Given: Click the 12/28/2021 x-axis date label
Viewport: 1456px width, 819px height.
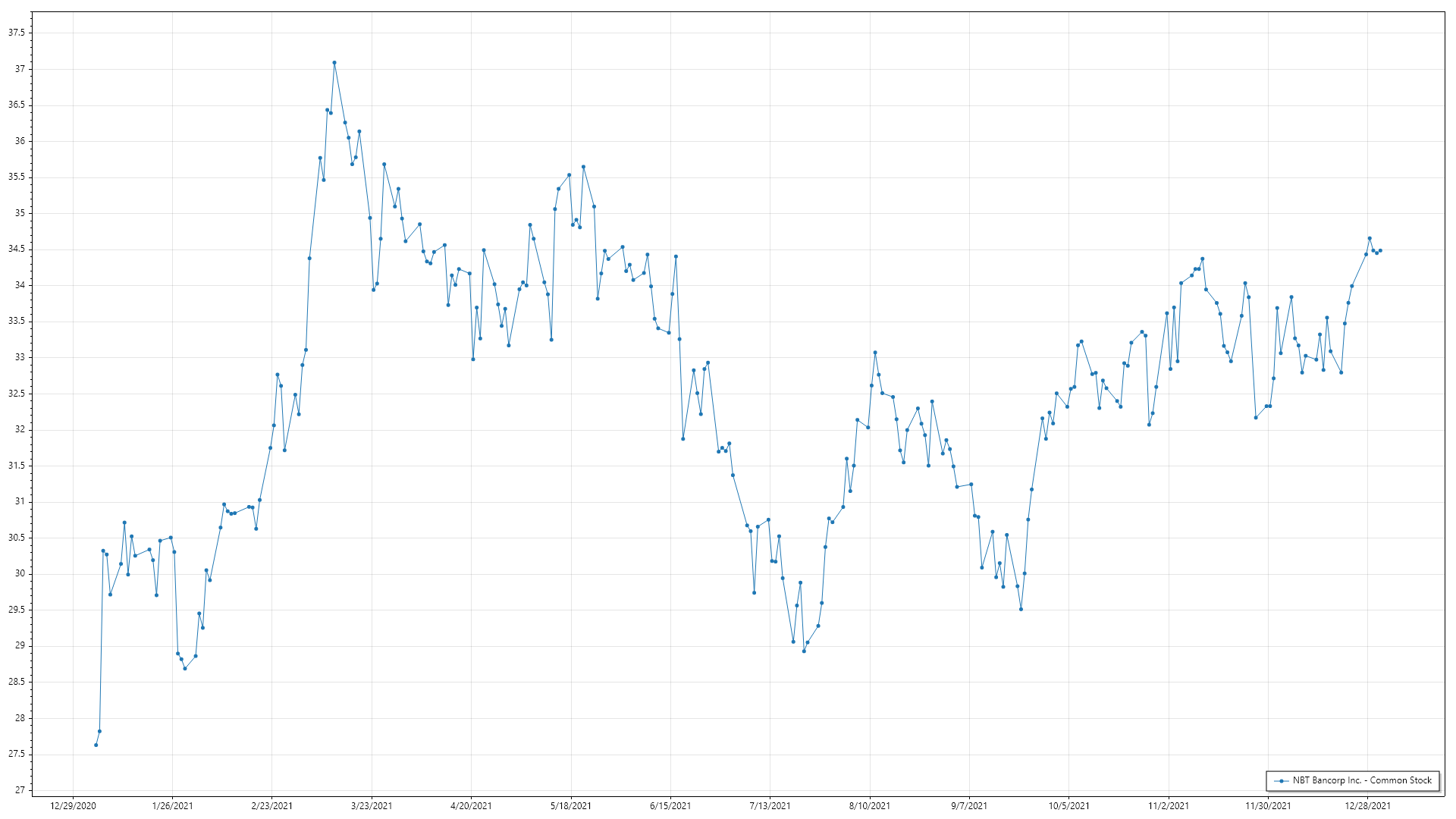Looking at the screenshot, I should pyautogui.click(x=1368, y=805).
